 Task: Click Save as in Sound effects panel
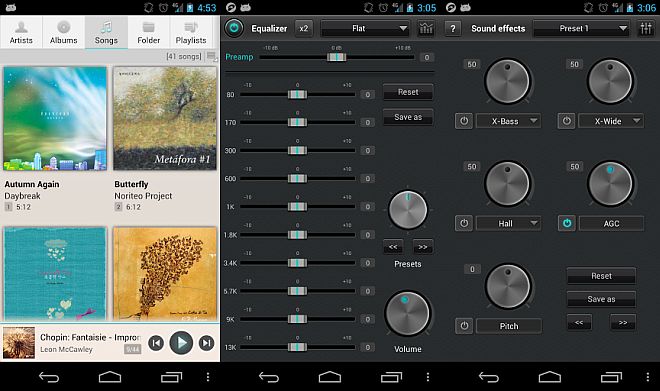[x=601, y=299]
